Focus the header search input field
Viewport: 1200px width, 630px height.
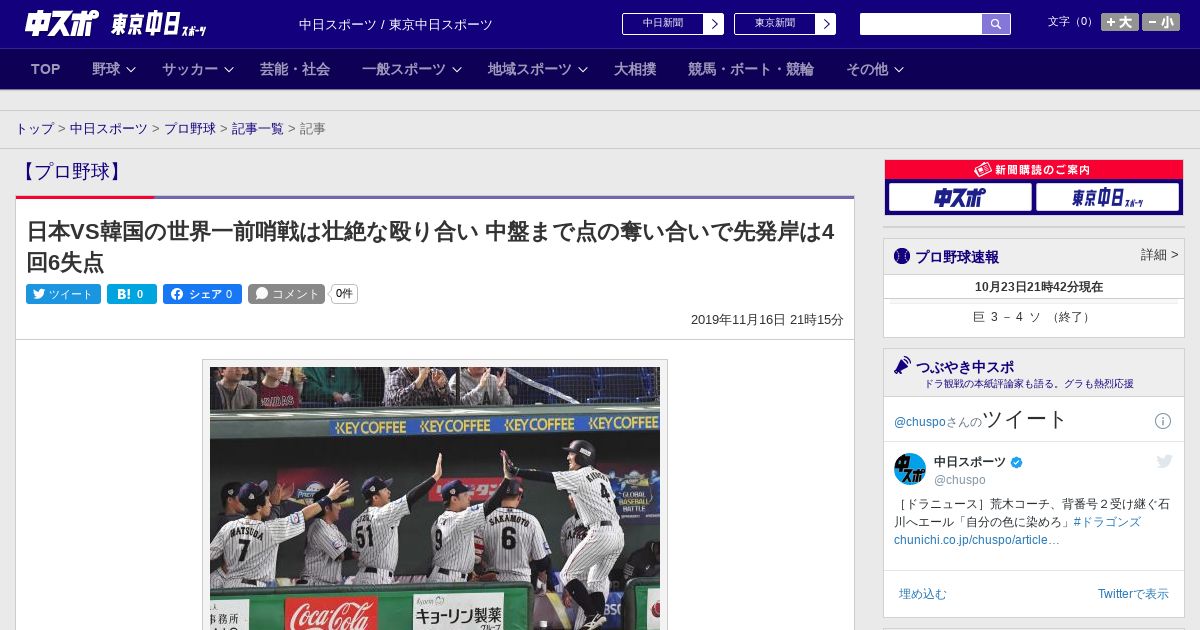coord(921,24)
